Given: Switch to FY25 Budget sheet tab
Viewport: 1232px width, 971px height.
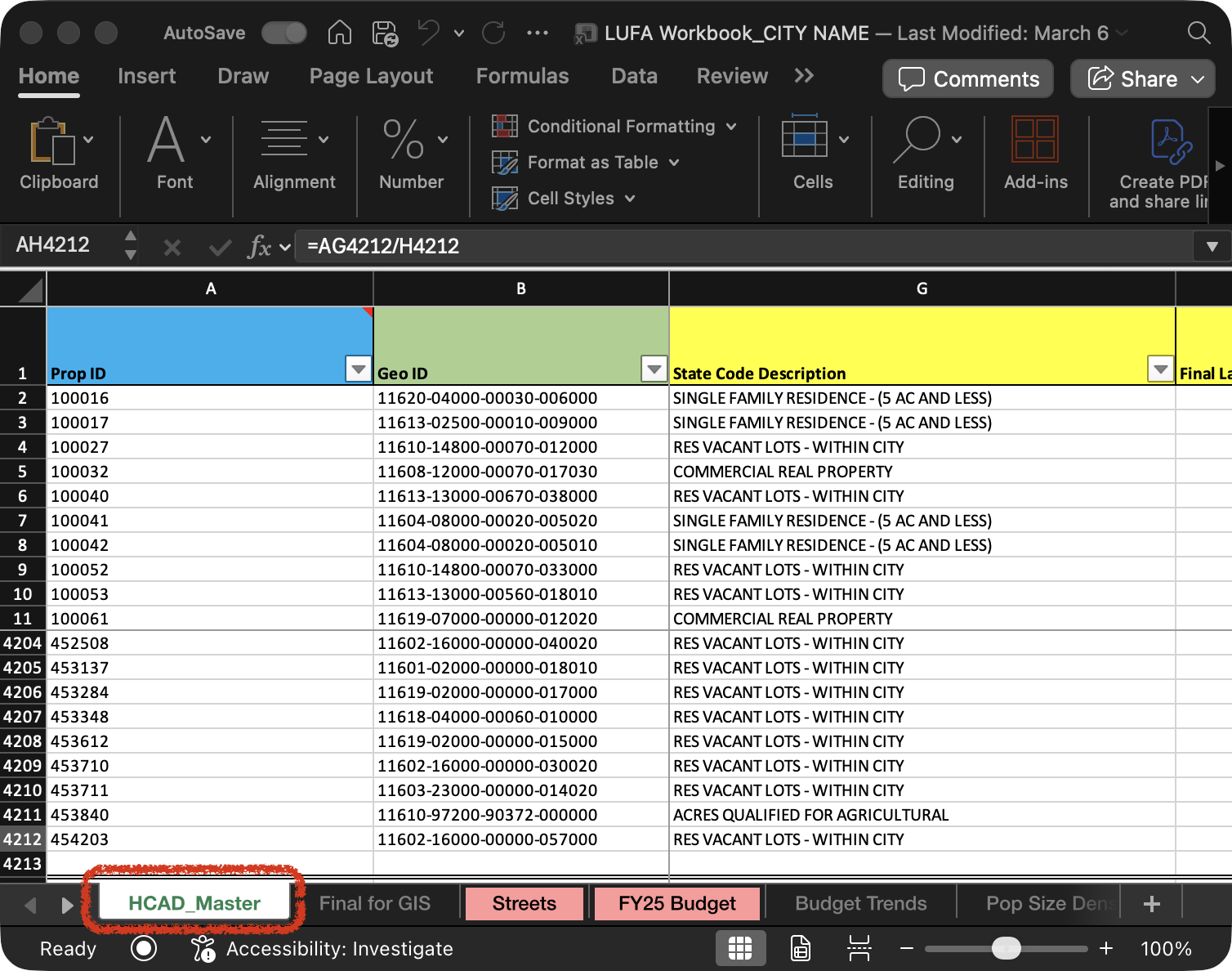Looking at the screenshot, I should pos(677,903).
